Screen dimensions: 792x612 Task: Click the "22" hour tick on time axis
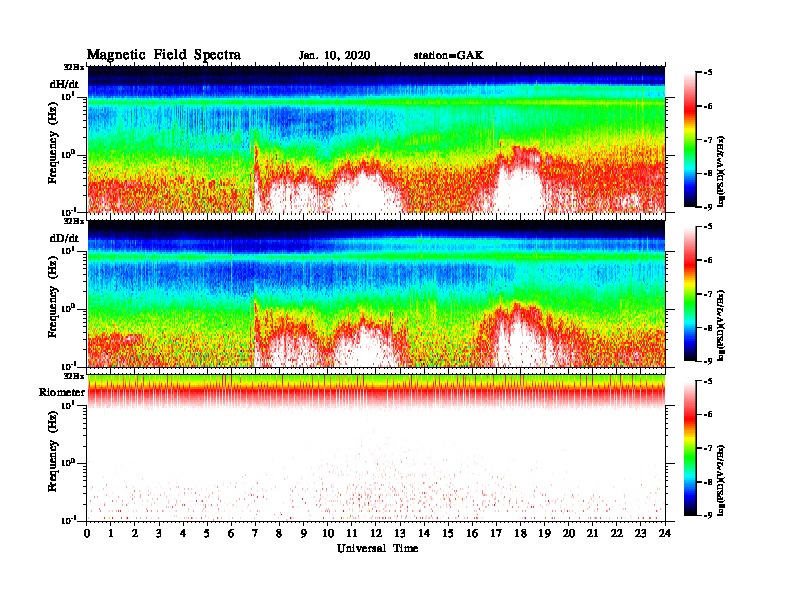617,534
